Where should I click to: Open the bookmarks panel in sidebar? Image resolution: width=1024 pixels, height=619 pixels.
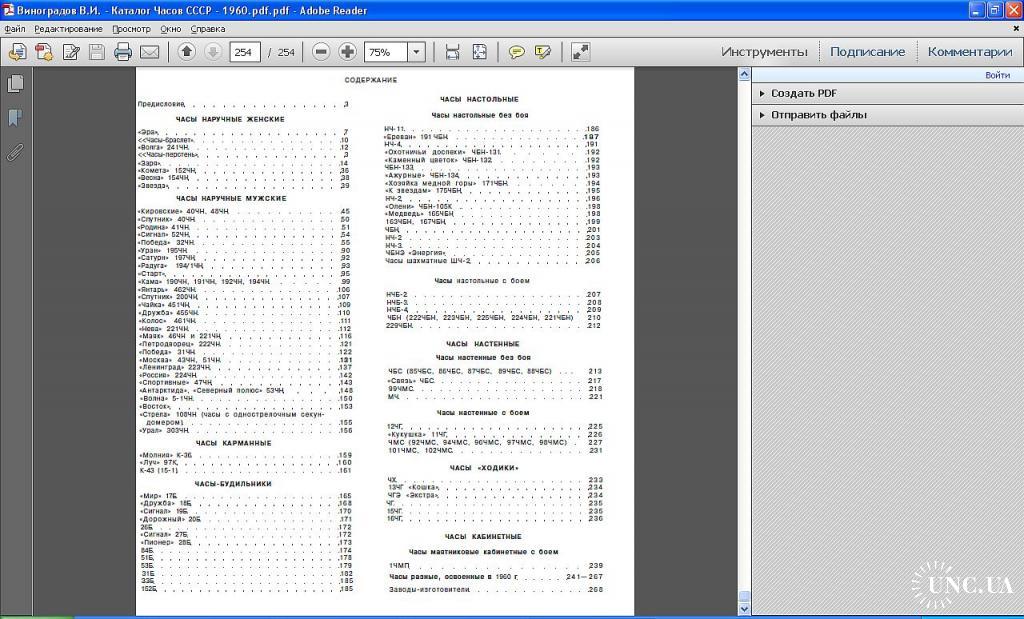(15, 118)
